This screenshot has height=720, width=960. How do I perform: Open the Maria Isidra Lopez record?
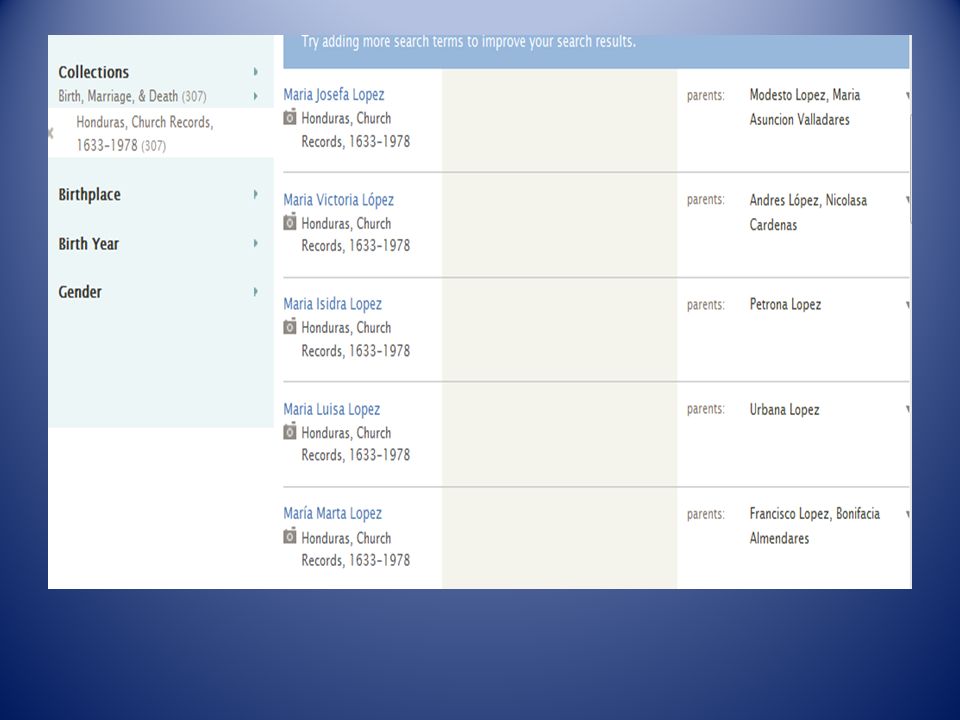(332, 304)
